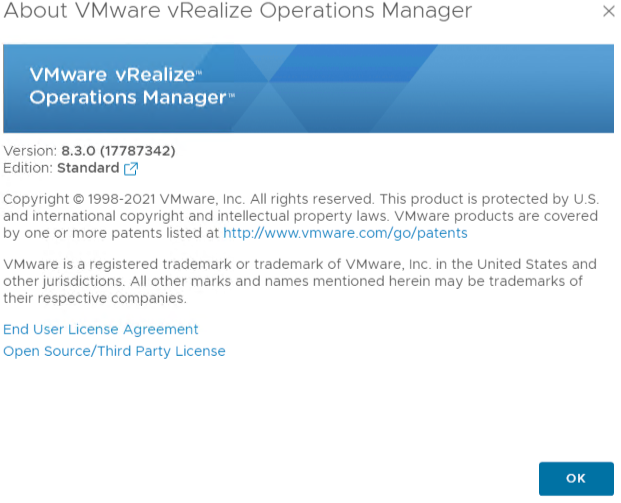The height and width of the screenshot is (503, 621).
Task: Click the registered trademark paragraph
Action: tap(300, 281)
